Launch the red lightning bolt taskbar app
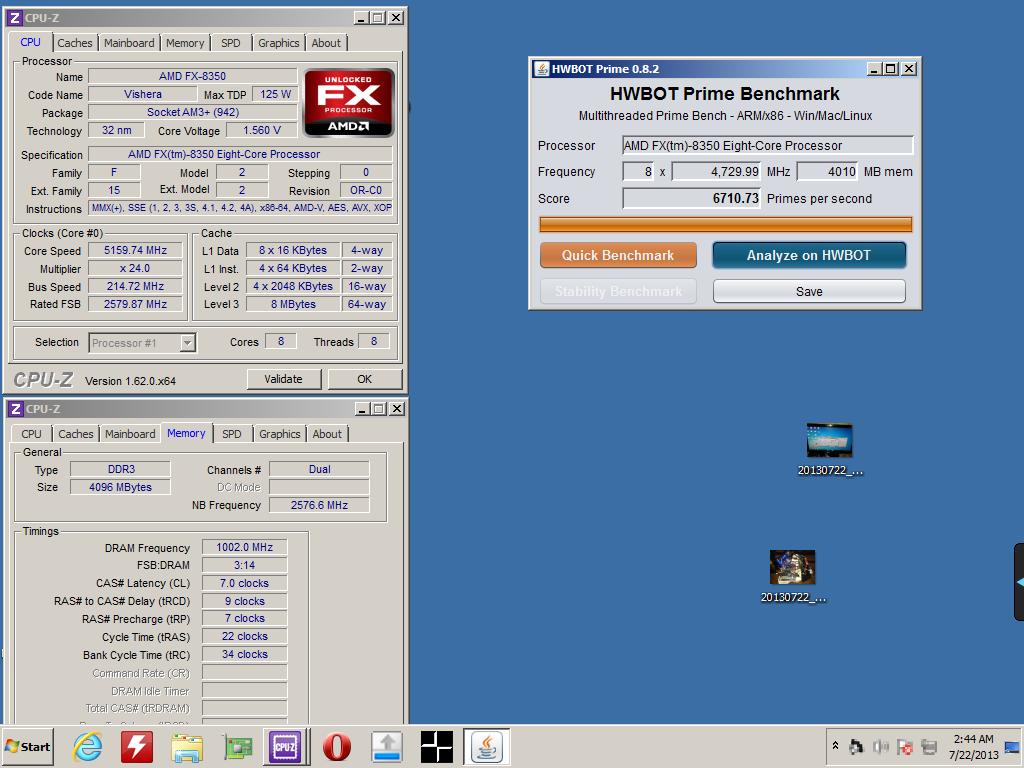The width and height of the screenshot is (1024, 768). point(137,746)
